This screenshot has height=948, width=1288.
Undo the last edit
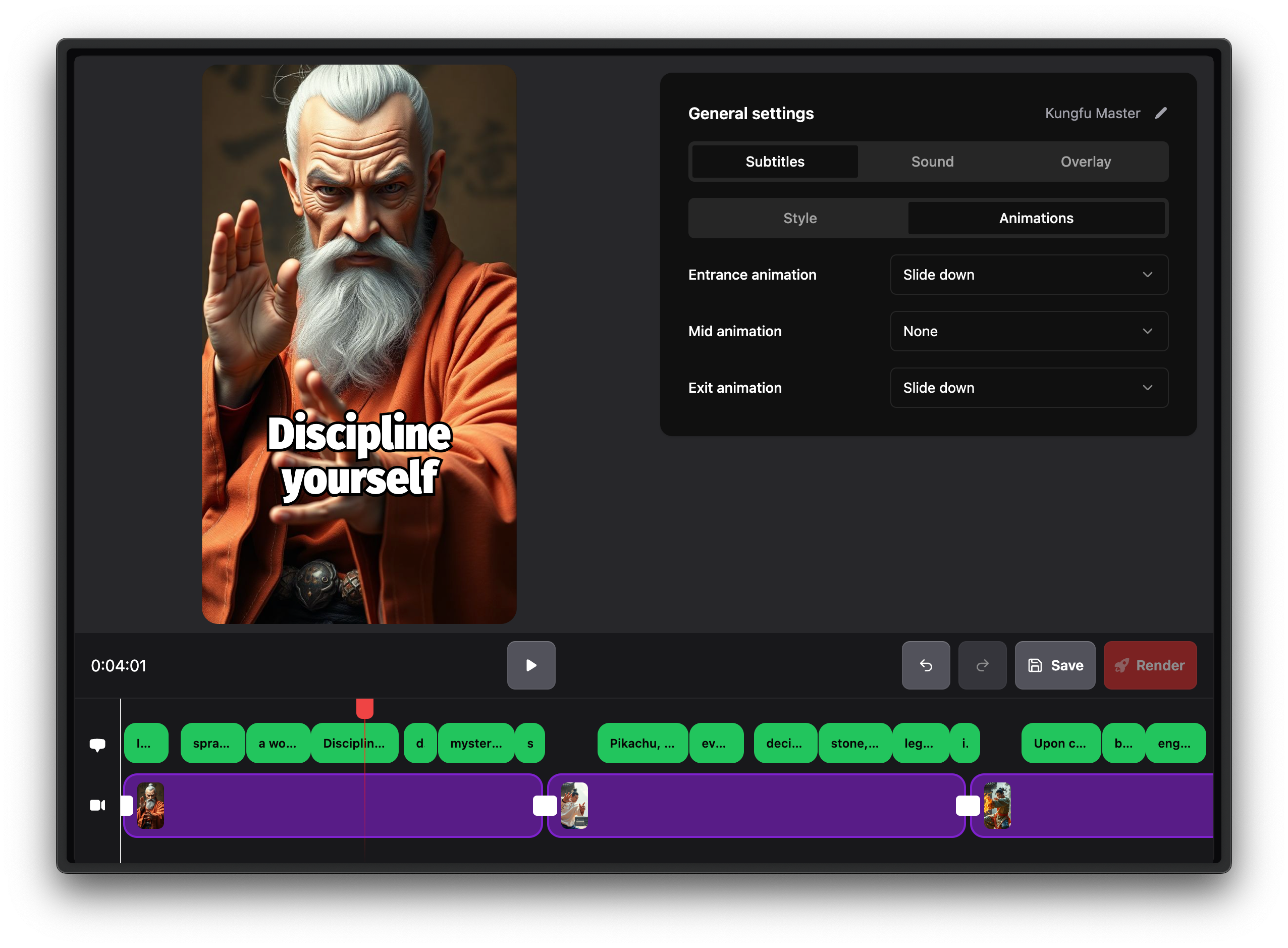[x=926, y=666]
